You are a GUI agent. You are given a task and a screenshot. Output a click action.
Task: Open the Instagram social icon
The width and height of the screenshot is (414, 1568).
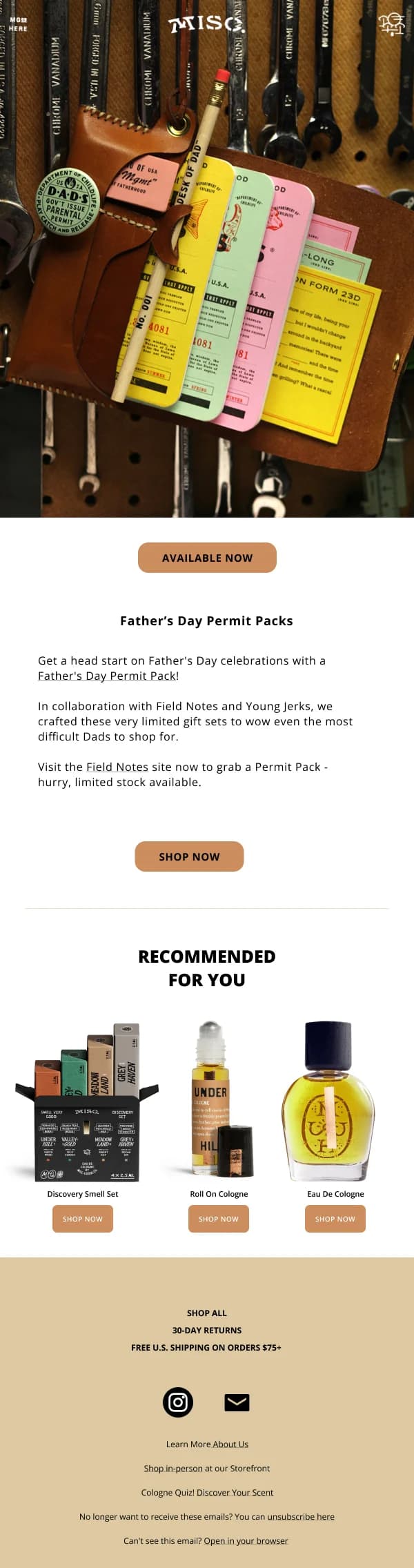point(177,1402)
